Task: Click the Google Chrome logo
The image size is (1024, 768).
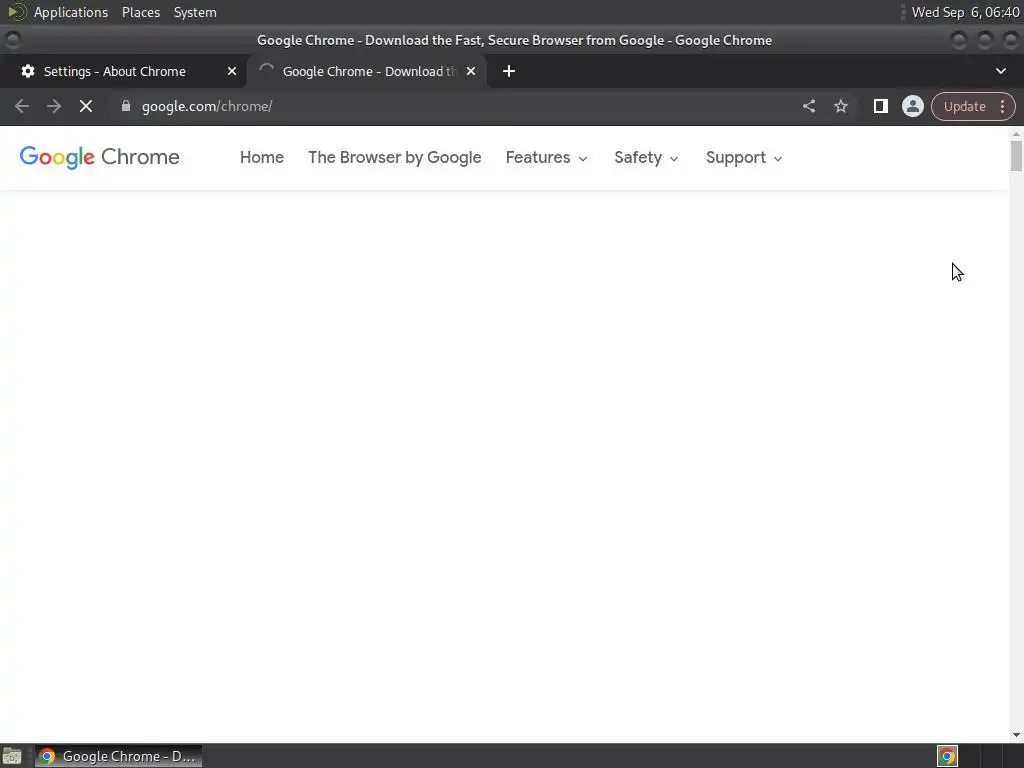Action: 99,157
